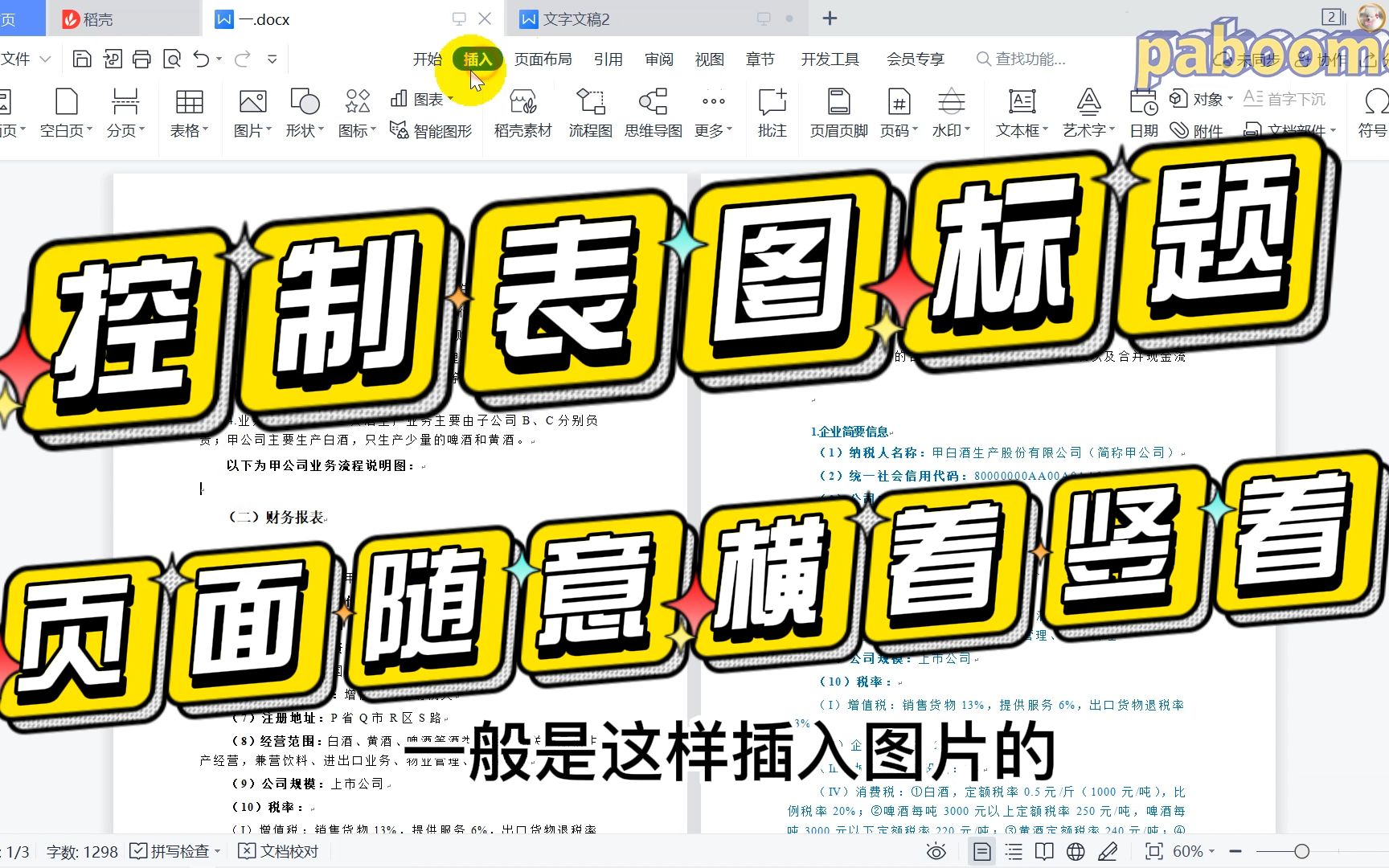The width and height of the screenshot is (1389, 868).
Task: Add a comment (批注)
Action: coord(772,113)
